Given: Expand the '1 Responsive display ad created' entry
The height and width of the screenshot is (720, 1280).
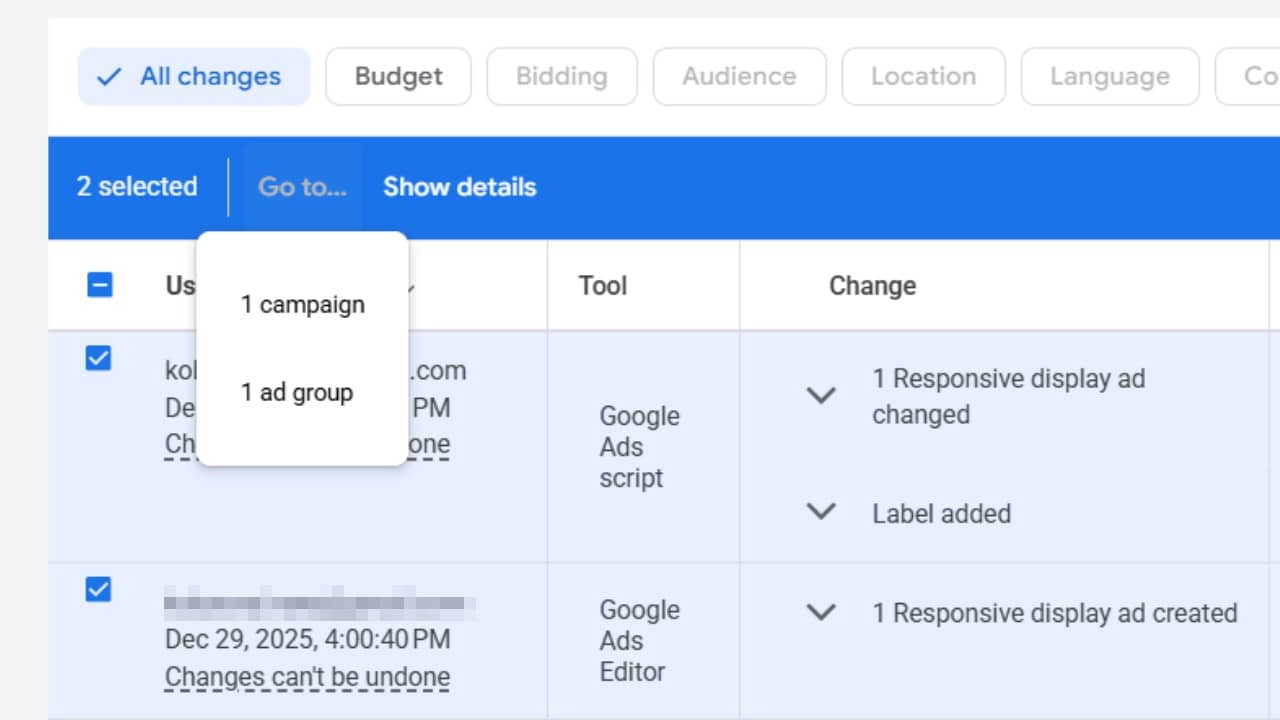Looking at the screenshot, I should 820,613.
